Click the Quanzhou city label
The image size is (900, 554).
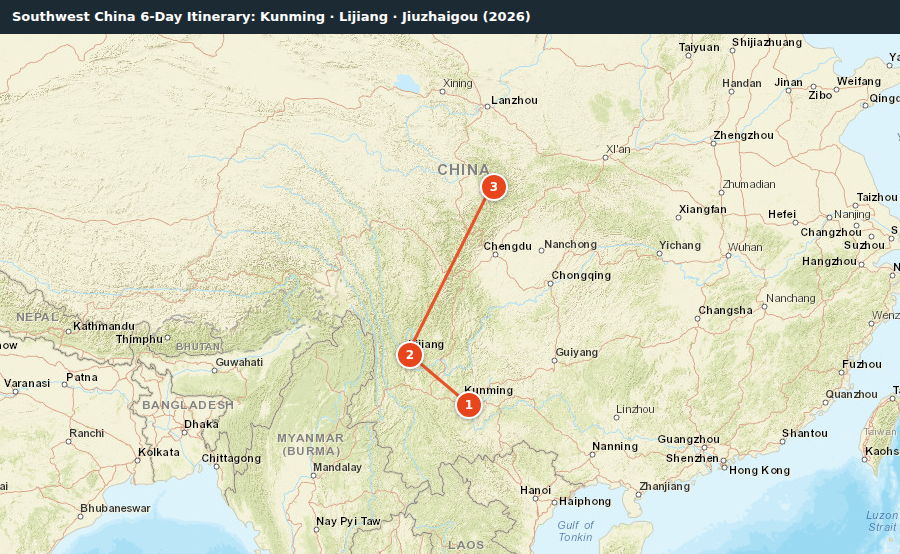point(851,394)
